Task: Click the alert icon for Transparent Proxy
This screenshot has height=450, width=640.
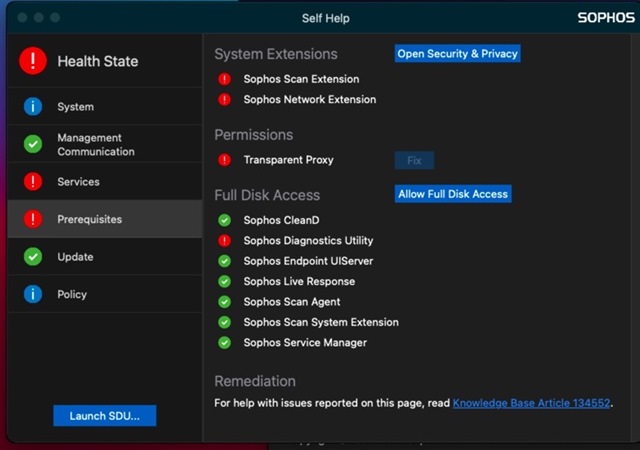Action: point(224,160)
